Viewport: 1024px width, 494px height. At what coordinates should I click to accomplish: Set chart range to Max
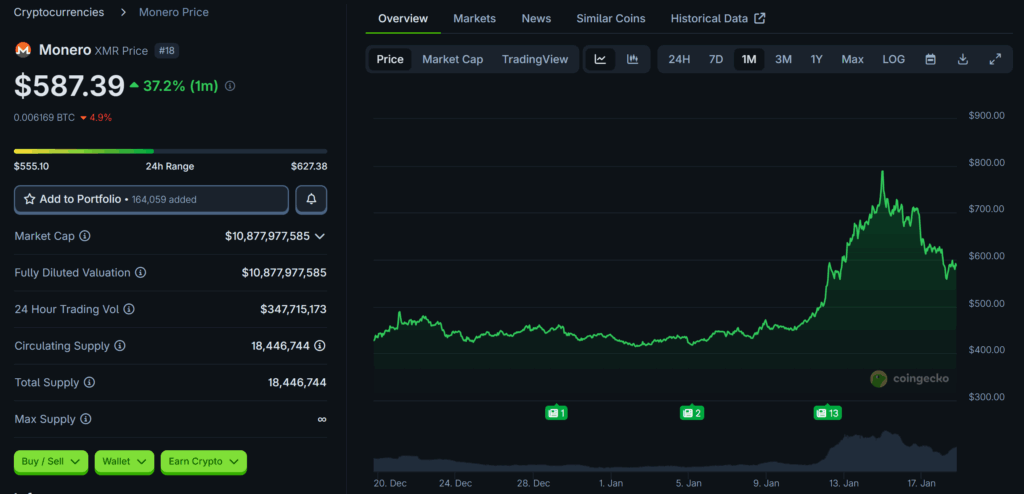[x=852, y=59]
